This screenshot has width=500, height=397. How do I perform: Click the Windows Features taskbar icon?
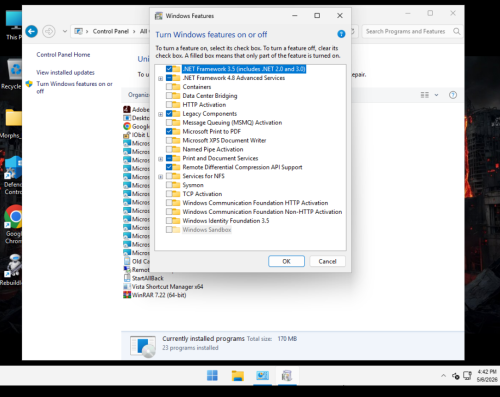click(287, 376)
